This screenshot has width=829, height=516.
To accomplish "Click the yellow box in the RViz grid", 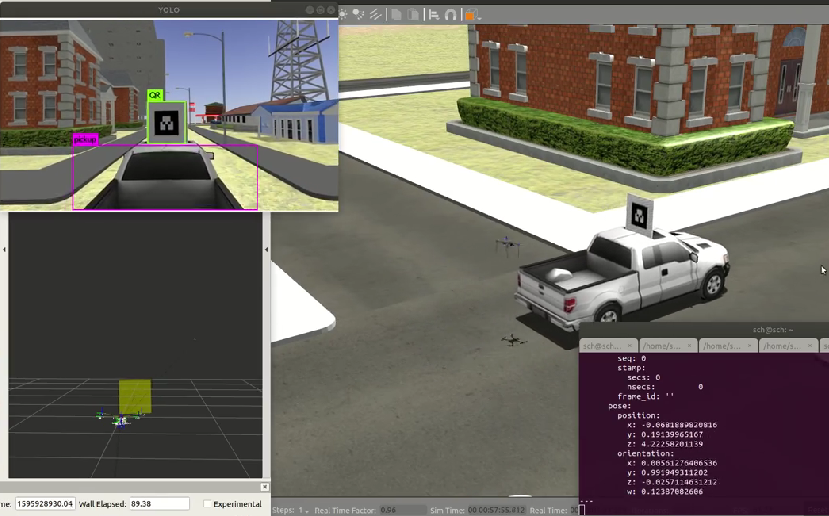I will tap(134, 396).
